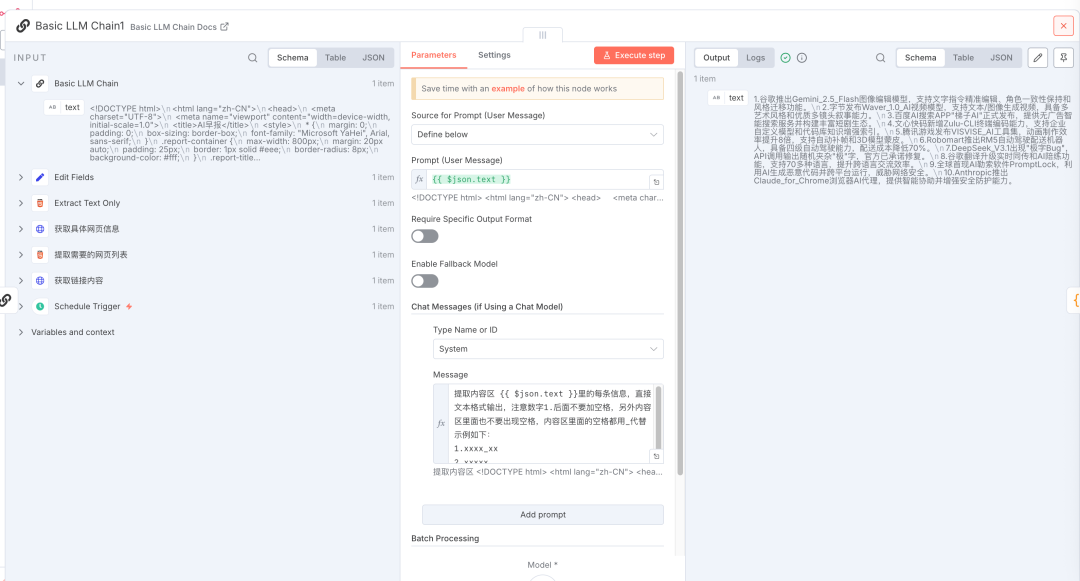The width and height of the screenshot is (1080, 581).
Task: Toggle Require Specific Output Format switch
Action: pos(425,236)
